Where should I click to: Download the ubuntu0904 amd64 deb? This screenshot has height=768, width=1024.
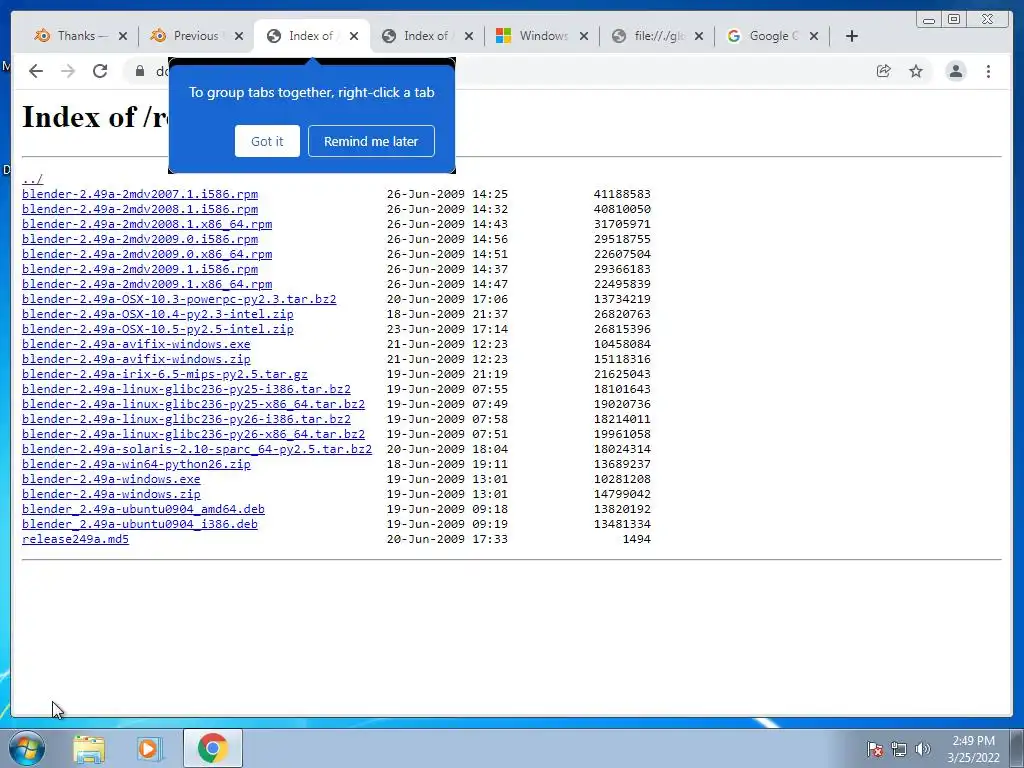(x=143, y=509)
